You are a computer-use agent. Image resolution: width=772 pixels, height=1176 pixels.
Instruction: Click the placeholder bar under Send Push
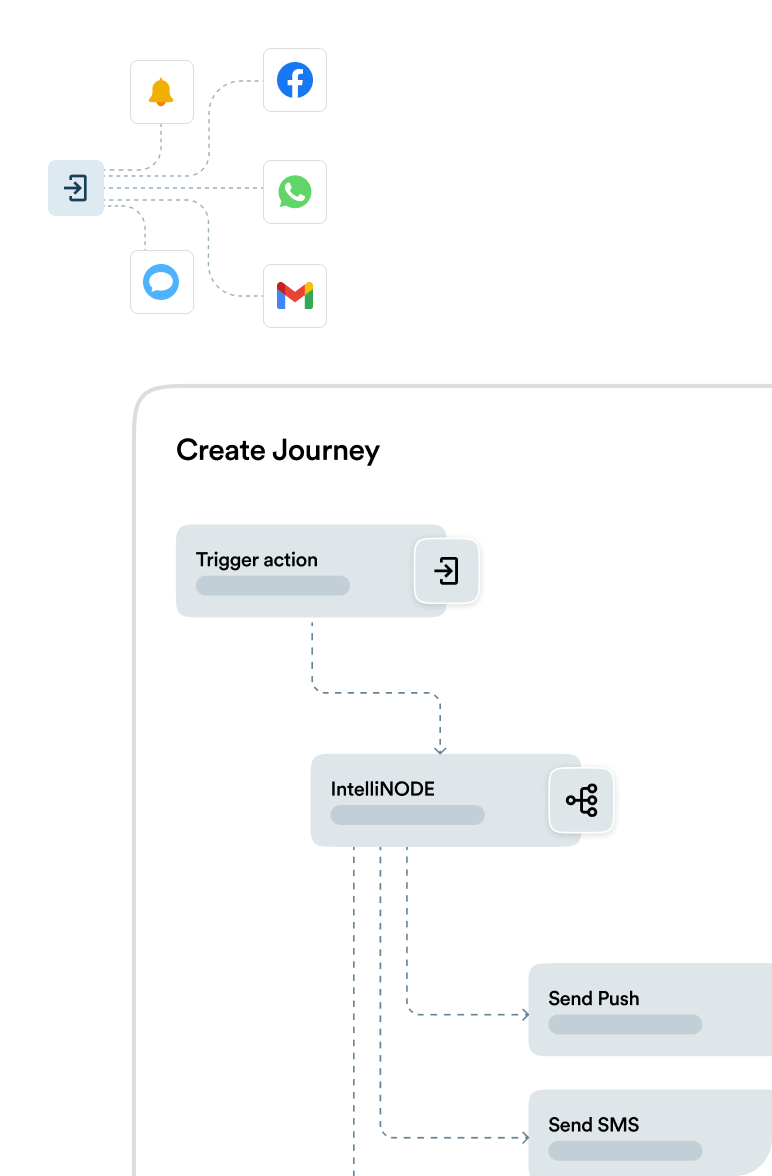click(x=625, y=1024)
